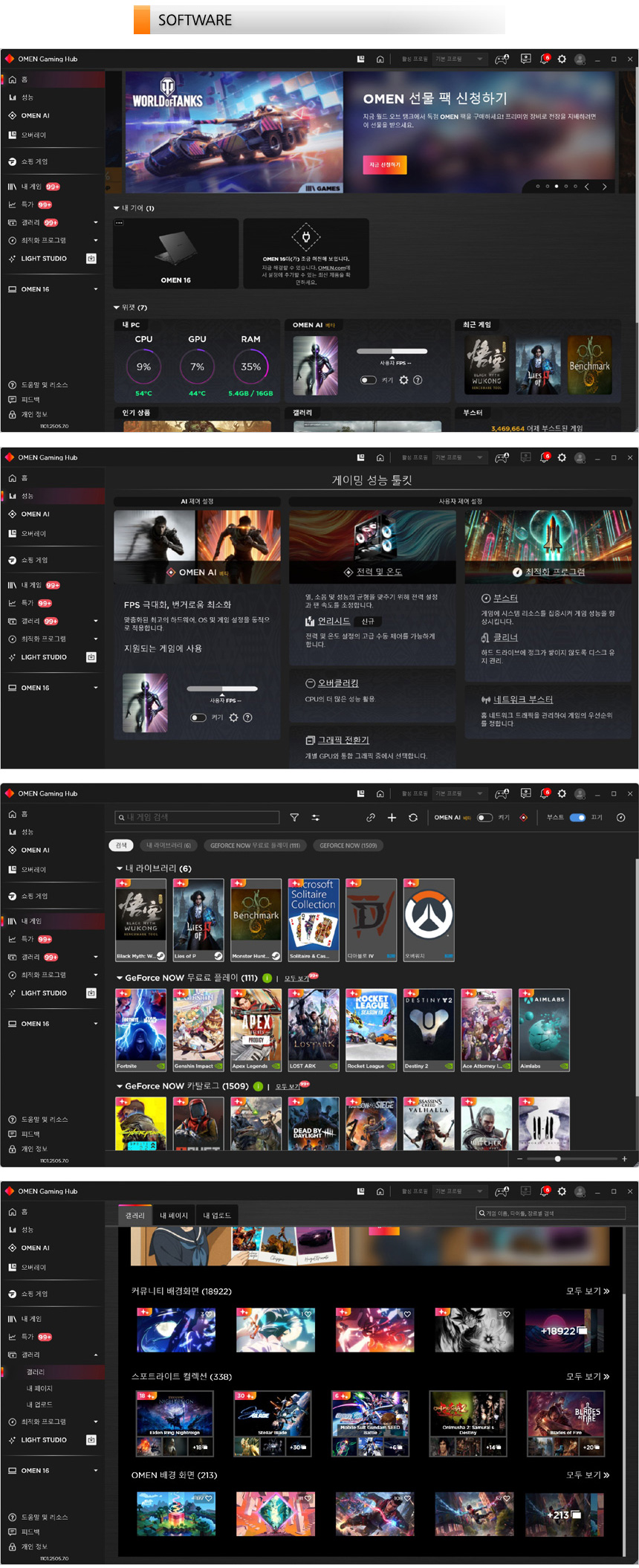Open sort options icon next to filter
639x1568 pixels.
[315, 817]
